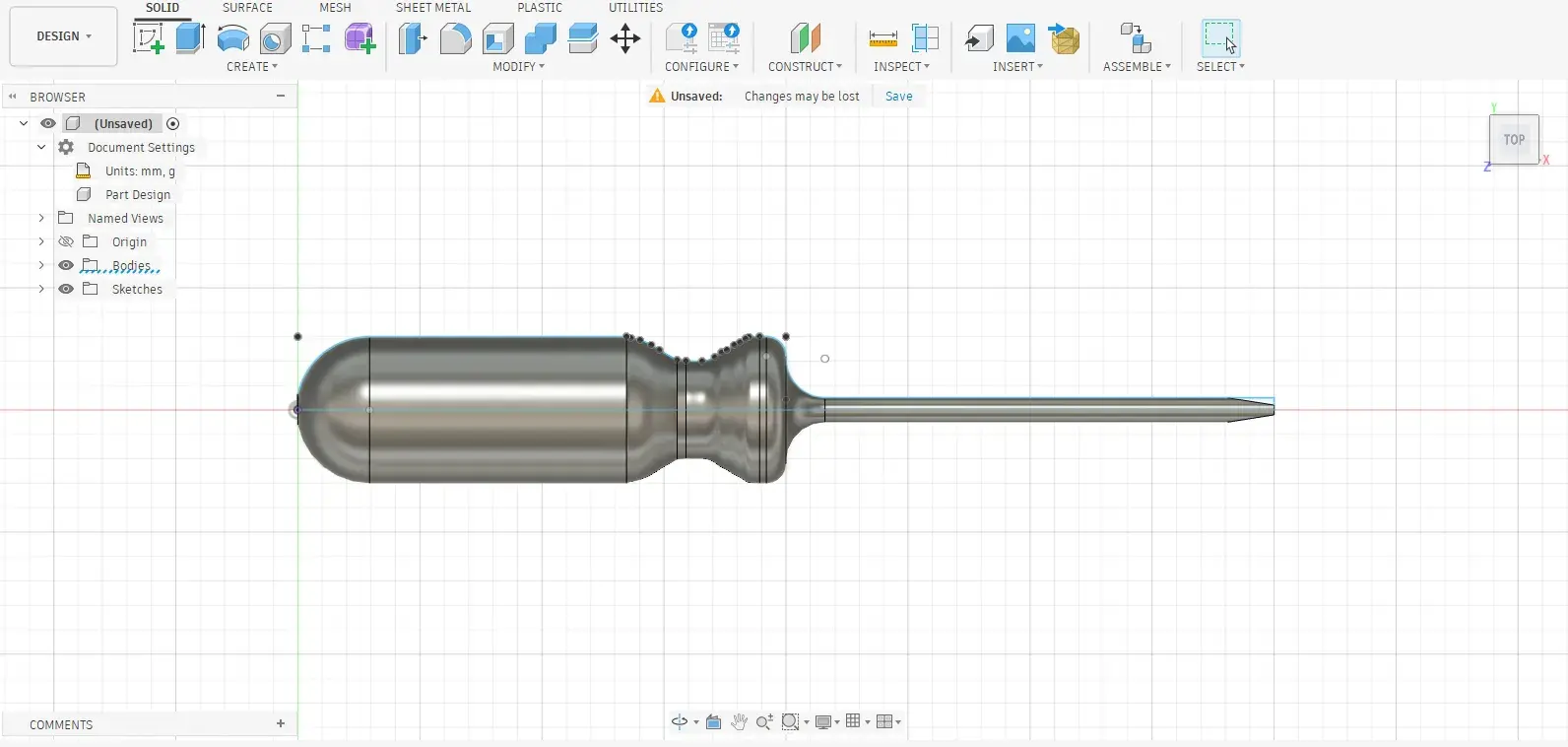Collapse the Document Settings node

(41, 147)
